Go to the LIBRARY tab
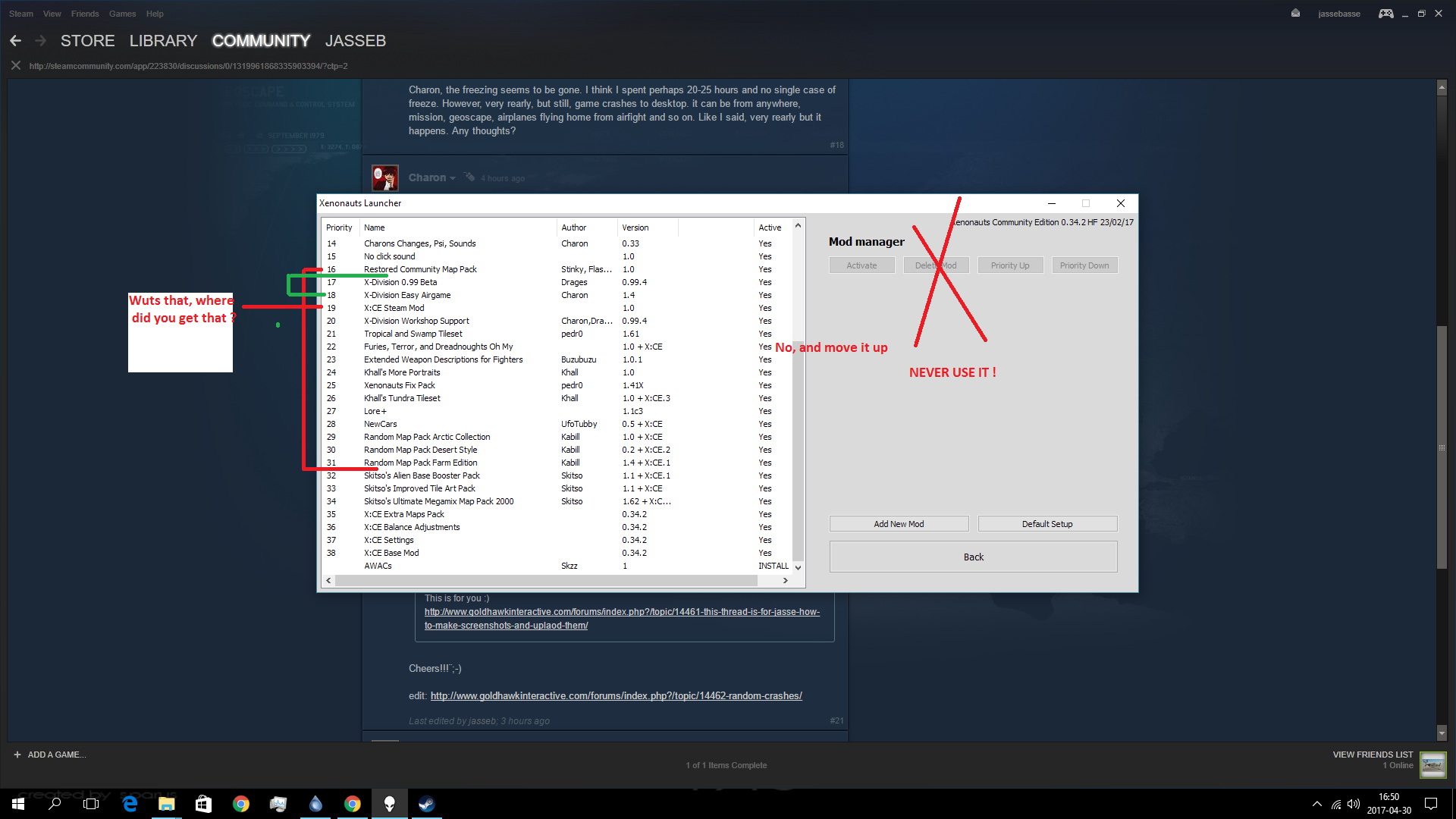The image size is (1456, 819). tap(163, 41)
